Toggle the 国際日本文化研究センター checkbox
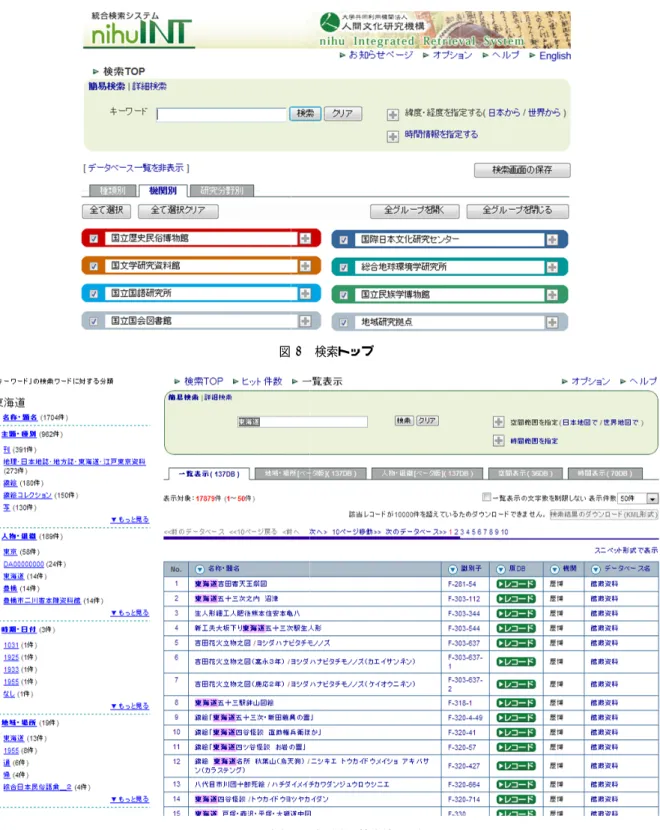Screen dimensions: 660x830 pyautogui.click(x=343, y=240)
